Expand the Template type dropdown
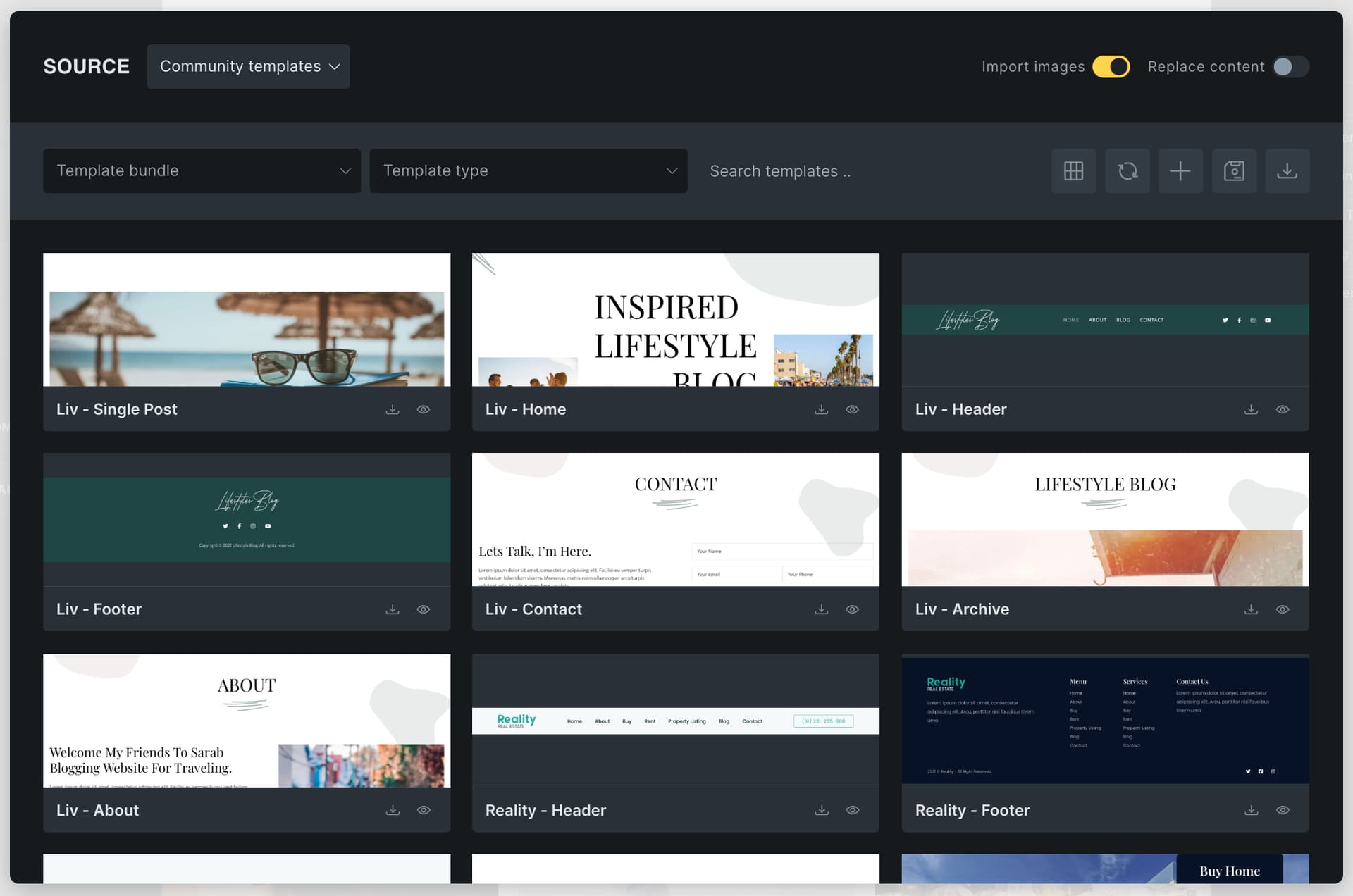Viewport: 1353px width, 896px height. (x=529, y=170)
